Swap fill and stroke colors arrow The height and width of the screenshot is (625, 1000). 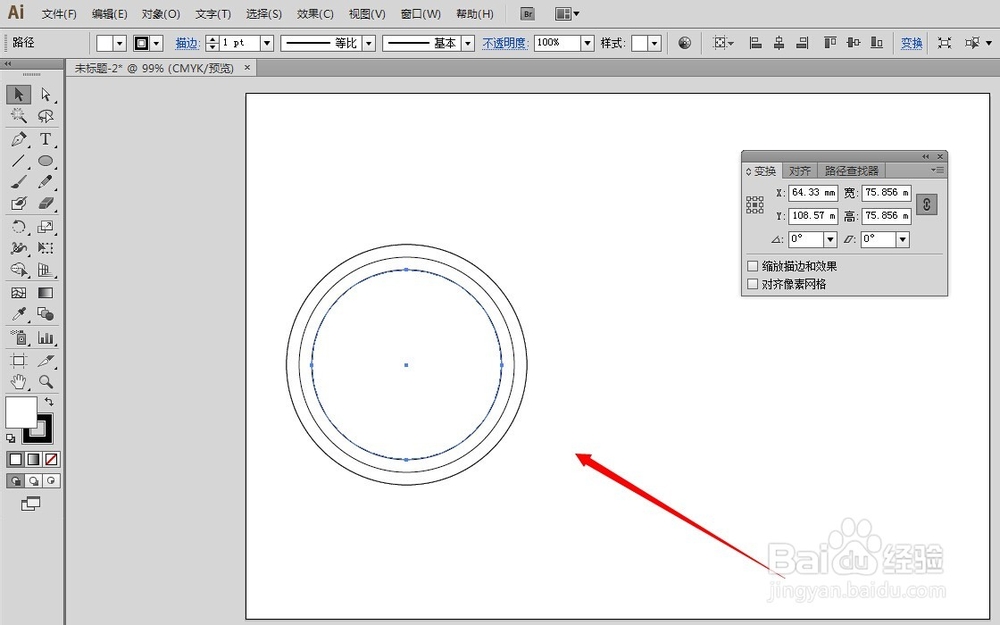pos(48,402)
